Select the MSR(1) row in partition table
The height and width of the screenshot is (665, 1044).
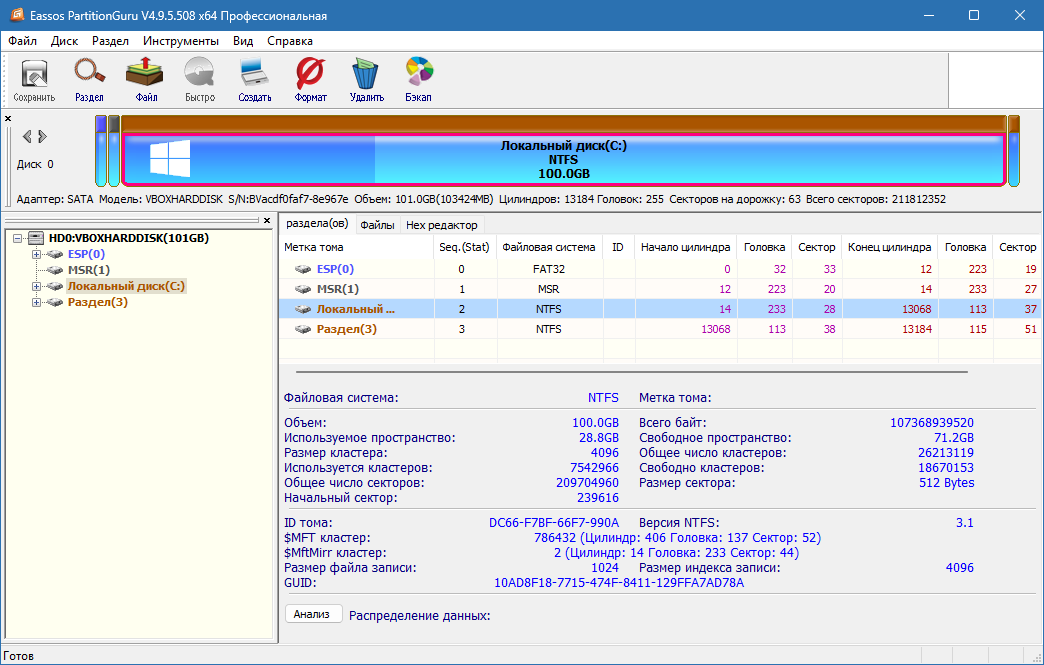click(660, 289)
